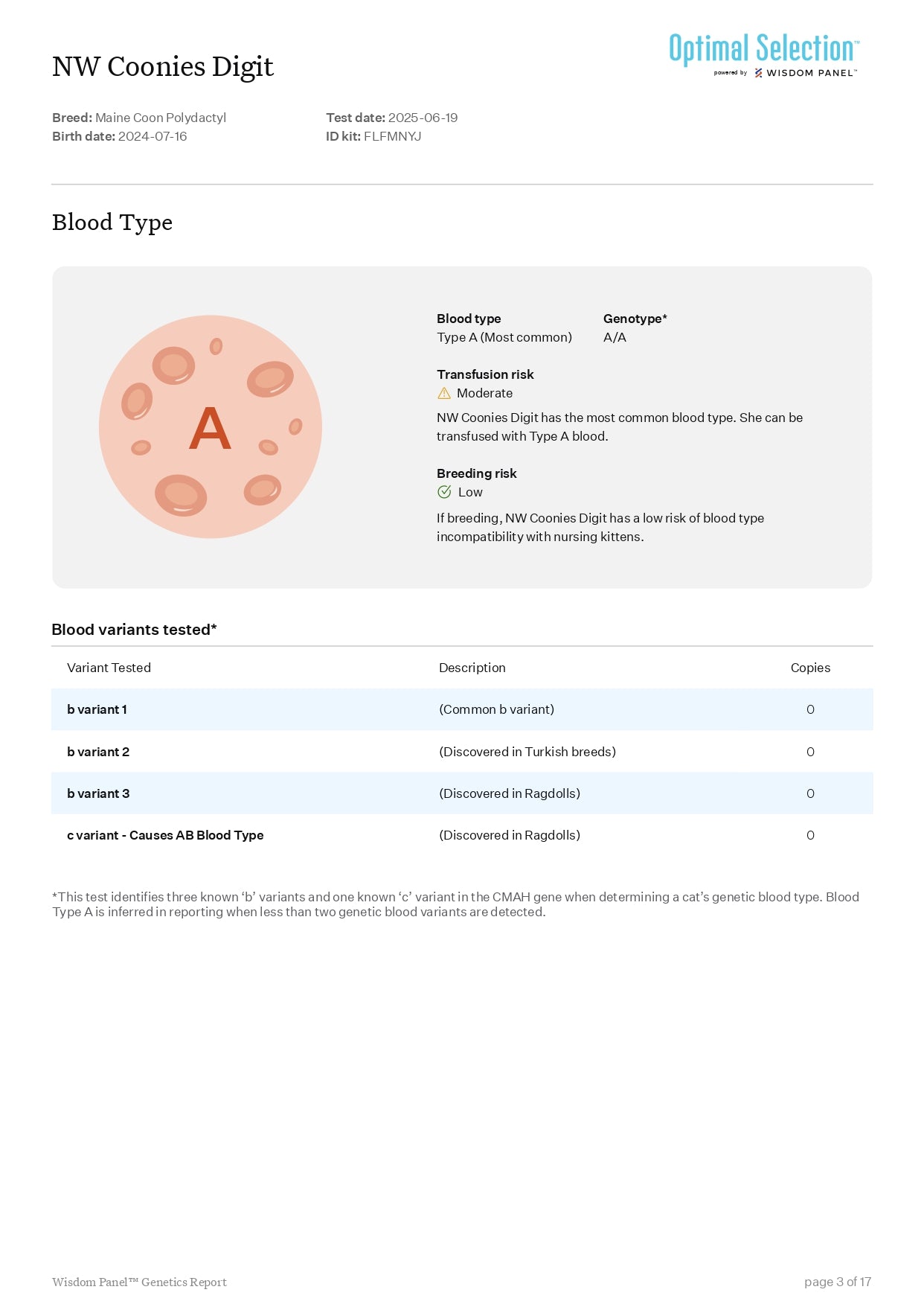This screenshot has width=924, height=1307.
Task: Click the page 3 of 17 footer
Action: click(837, 1282)
